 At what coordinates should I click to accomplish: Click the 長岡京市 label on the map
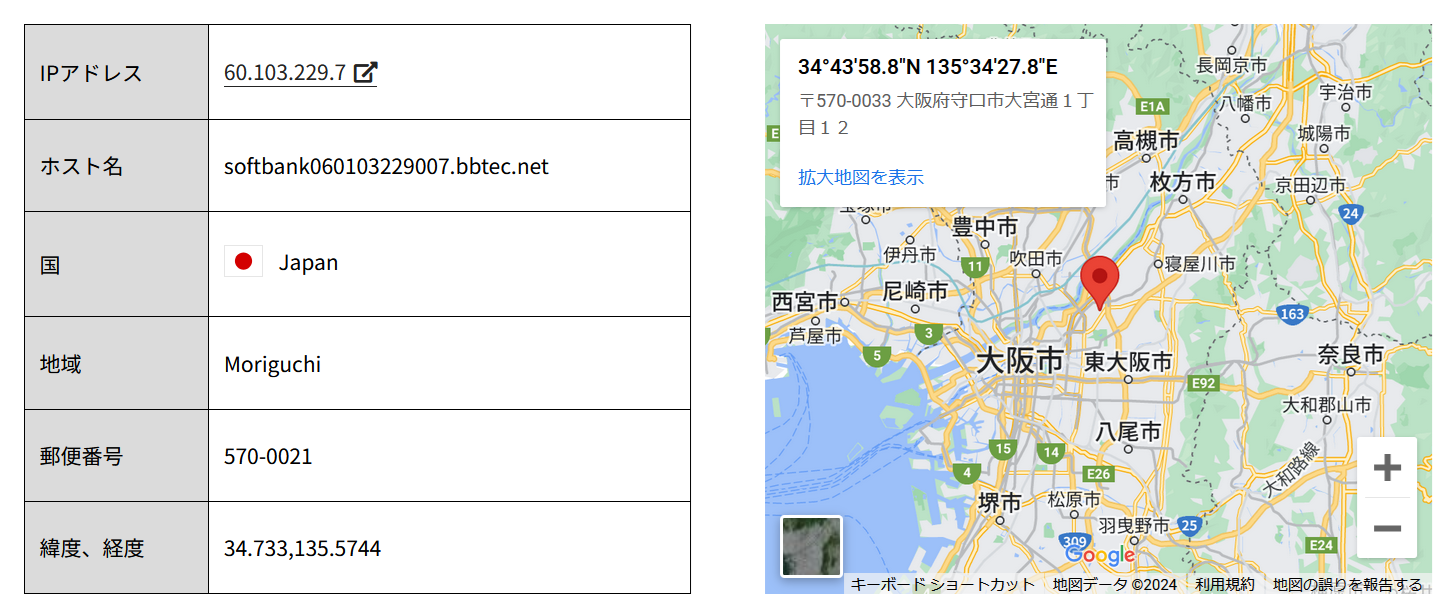point(1232,65)
